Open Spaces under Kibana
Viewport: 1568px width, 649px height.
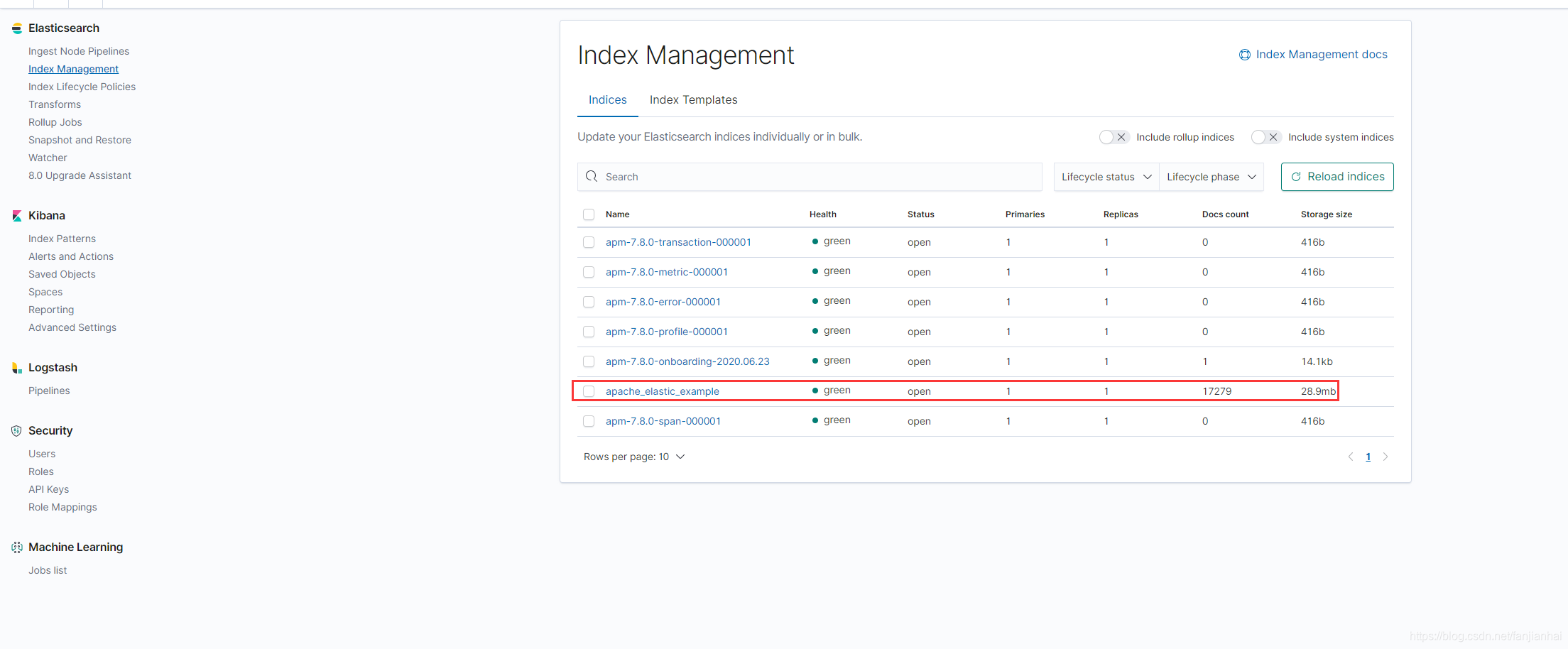[45, 292]
